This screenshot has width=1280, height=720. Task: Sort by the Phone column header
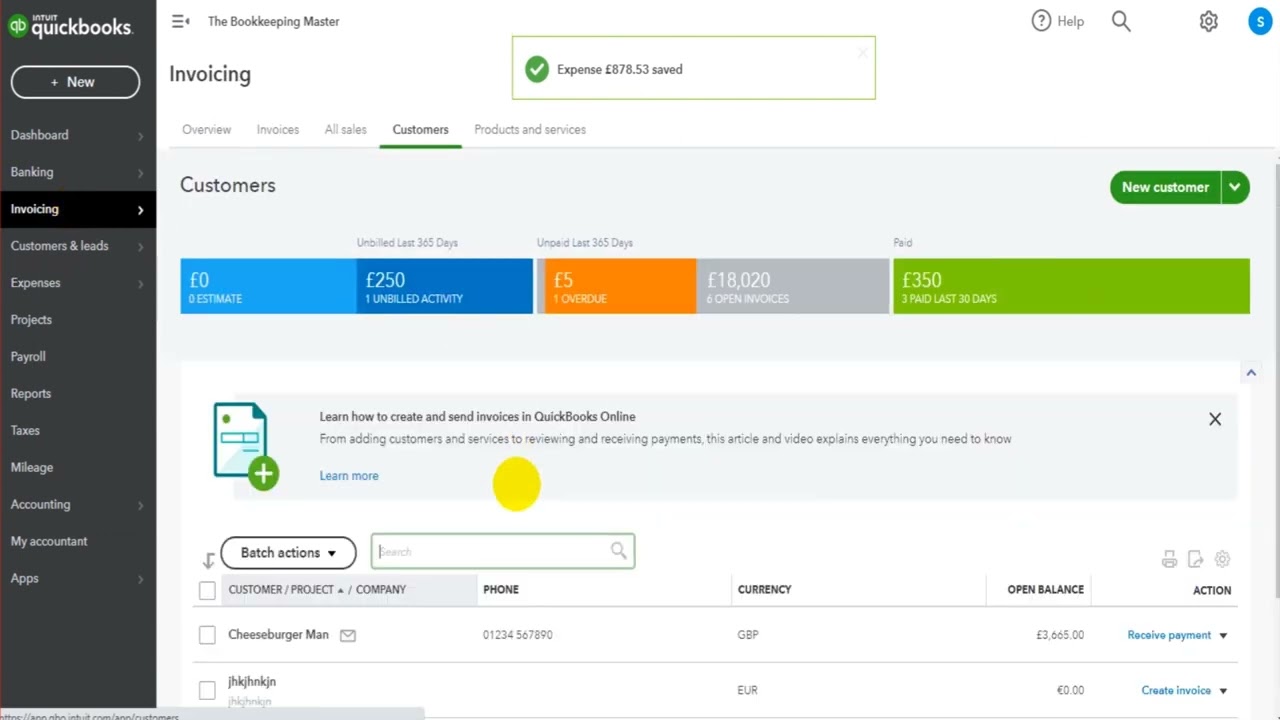(501, 590)
